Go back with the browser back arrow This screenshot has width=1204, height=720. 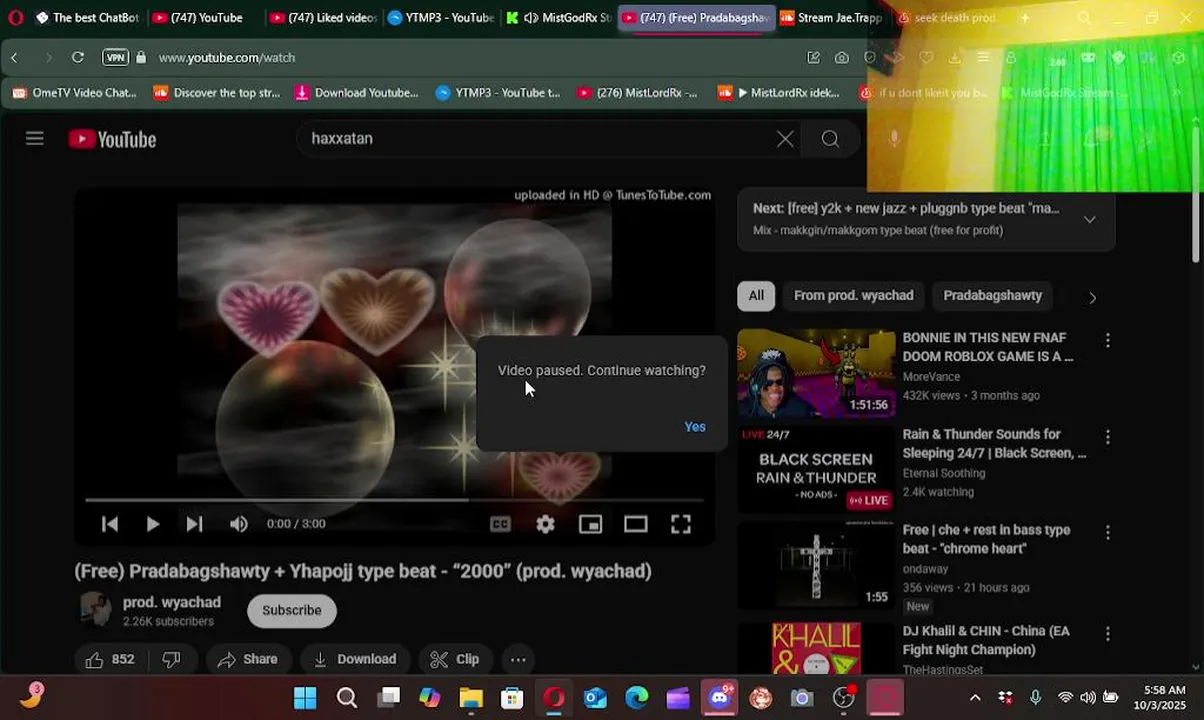[x=15, y=58]
